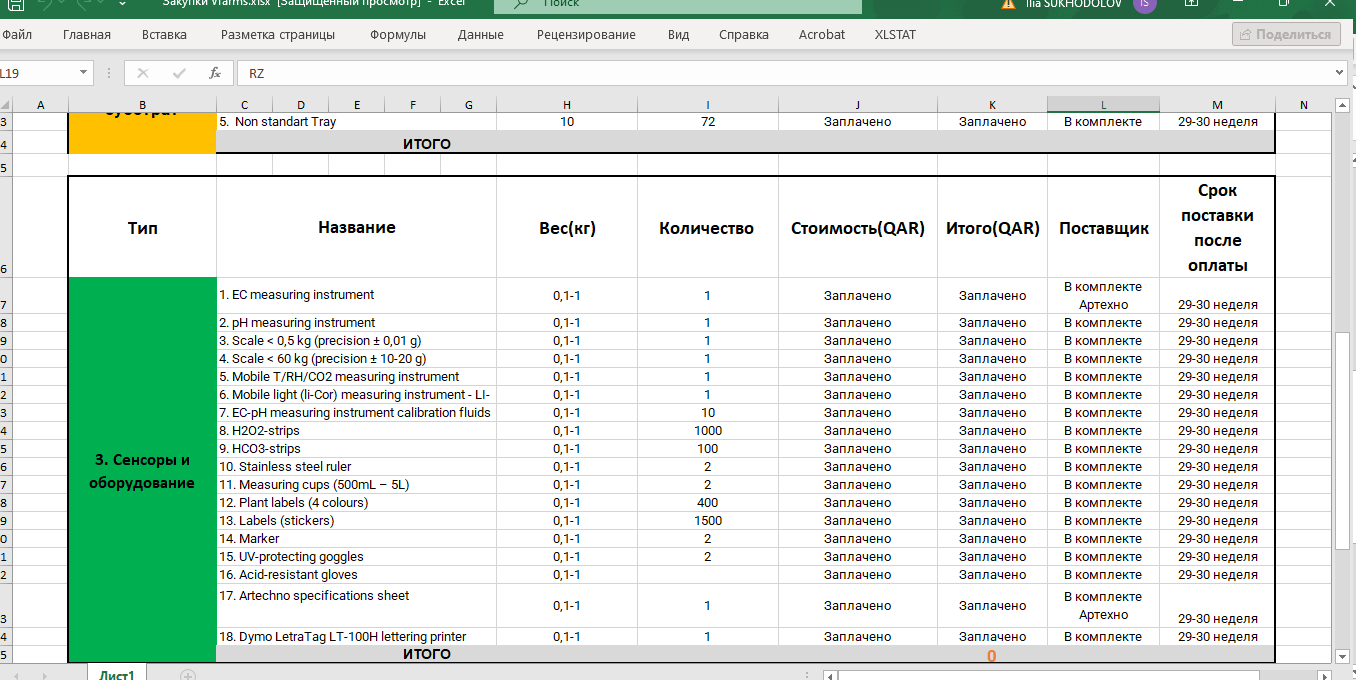The image size is (1356, 680).
Task: Click the Undo icon in the Quick Access Toolbar
Action: (45, 4)
